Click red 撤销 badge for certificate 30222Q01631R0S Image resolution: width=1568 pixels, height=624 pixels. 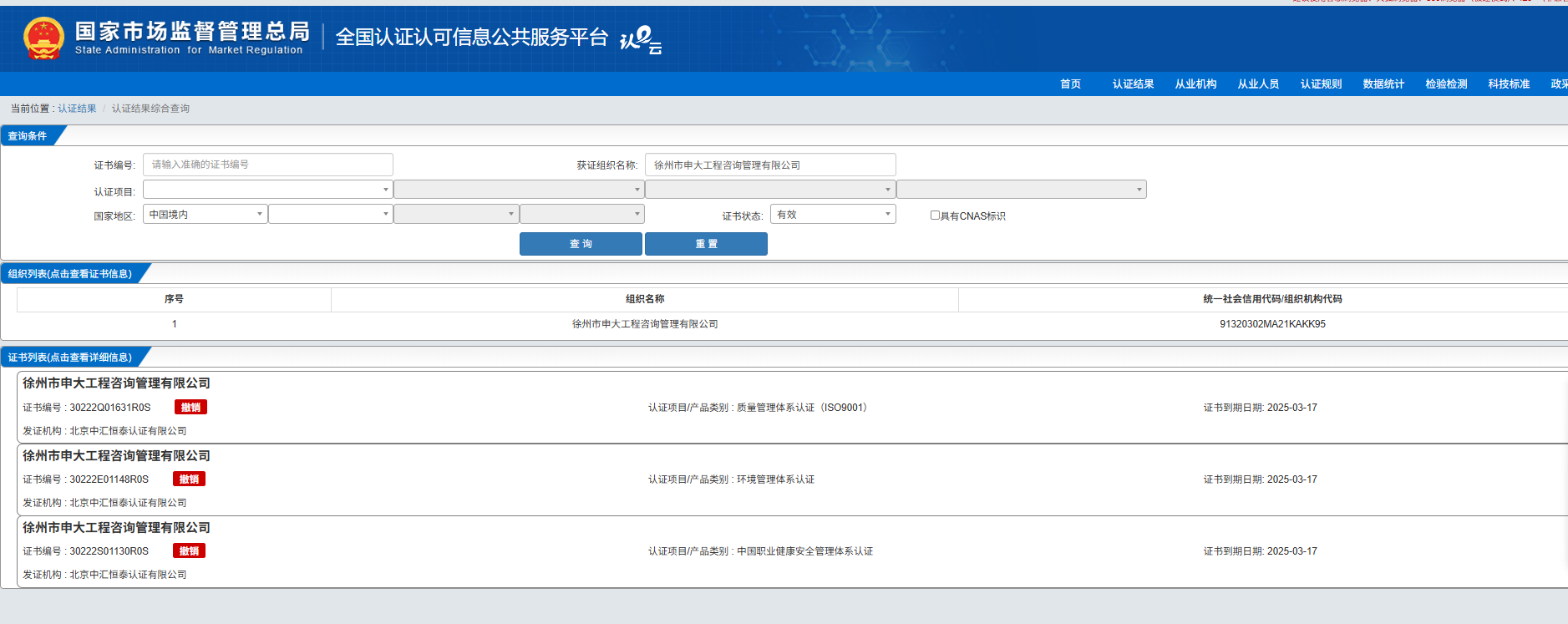point(190,408)
